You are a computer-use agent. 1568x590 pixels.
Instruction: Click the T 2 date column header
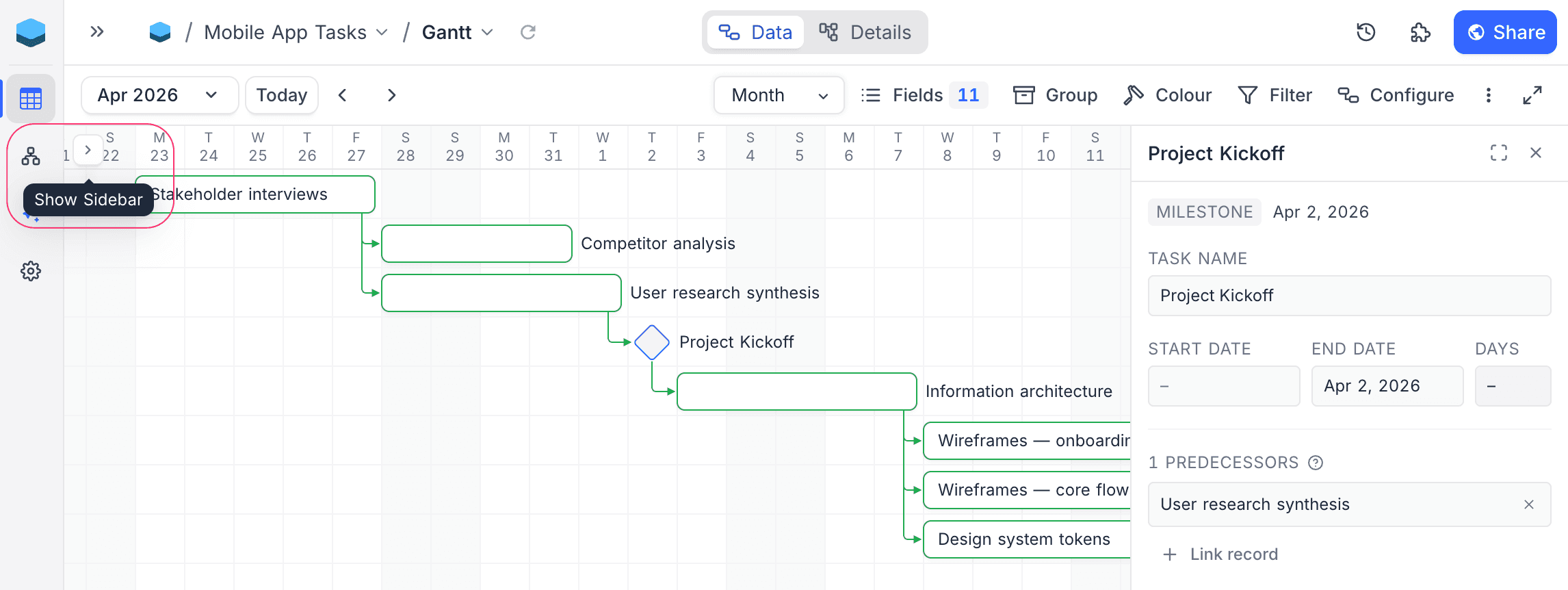[652, 147]
